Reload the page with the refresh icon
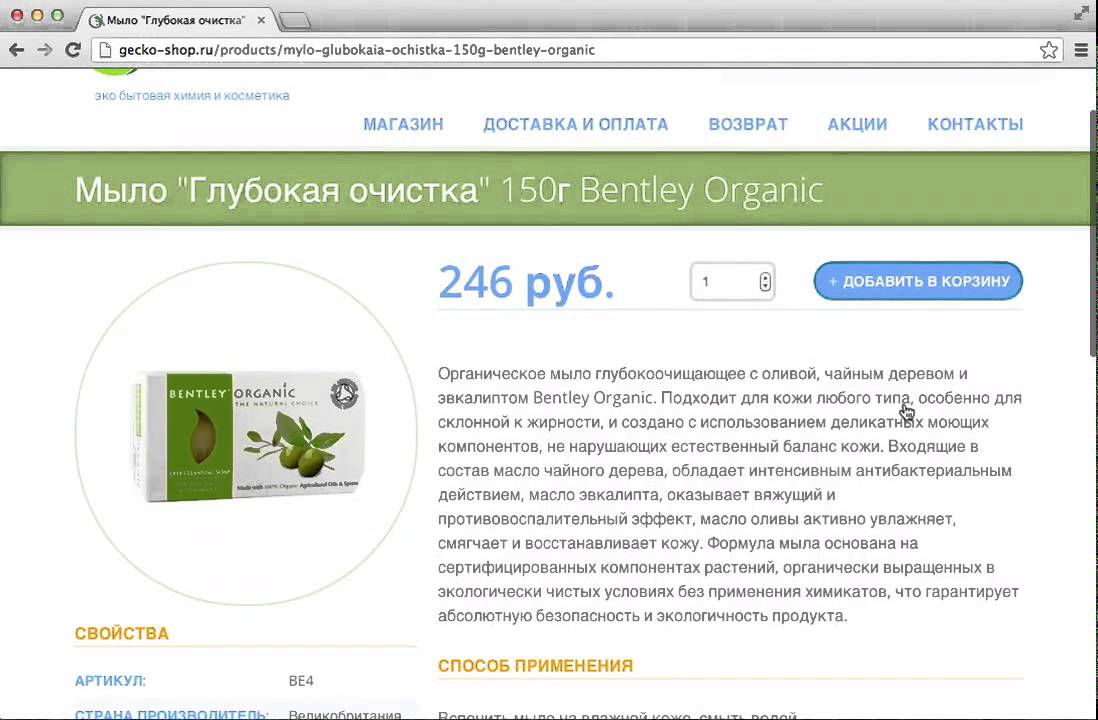Viewport: 1098px width, 720px height. coord(73,50)
